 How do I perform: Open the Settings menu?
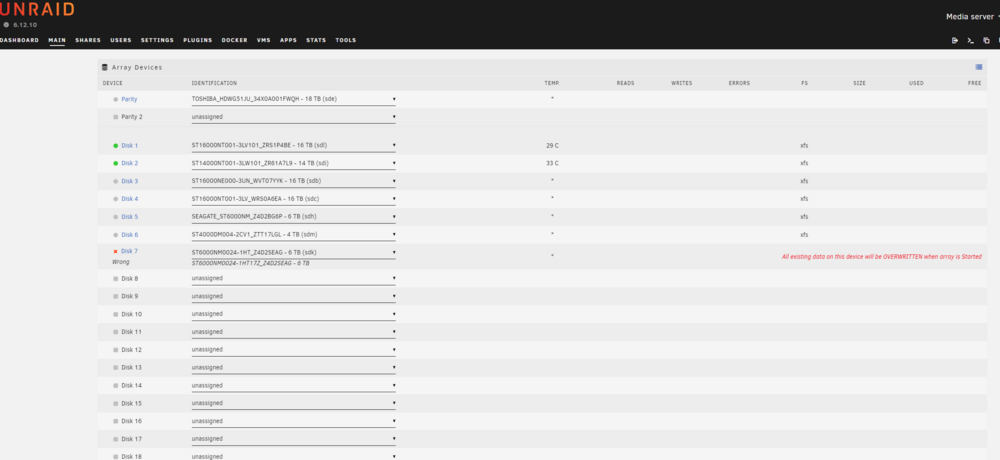click(157, 40)
